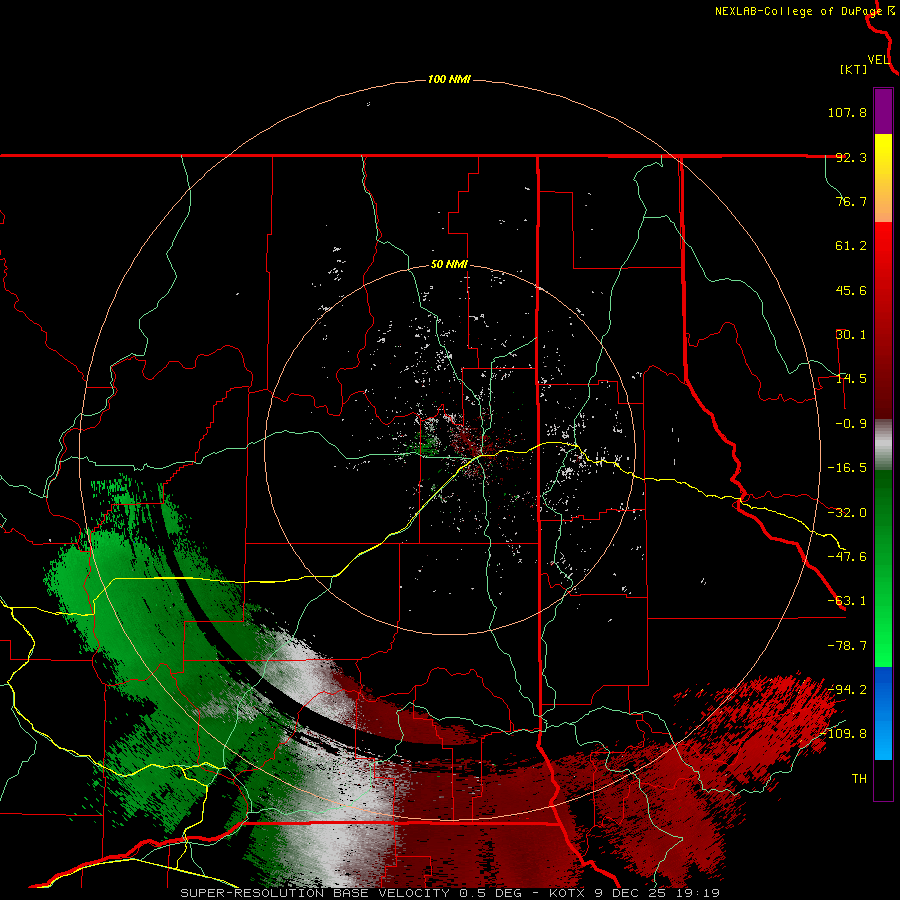
Task: Click the purple segment of the color scale
Action: pos(883,111)
